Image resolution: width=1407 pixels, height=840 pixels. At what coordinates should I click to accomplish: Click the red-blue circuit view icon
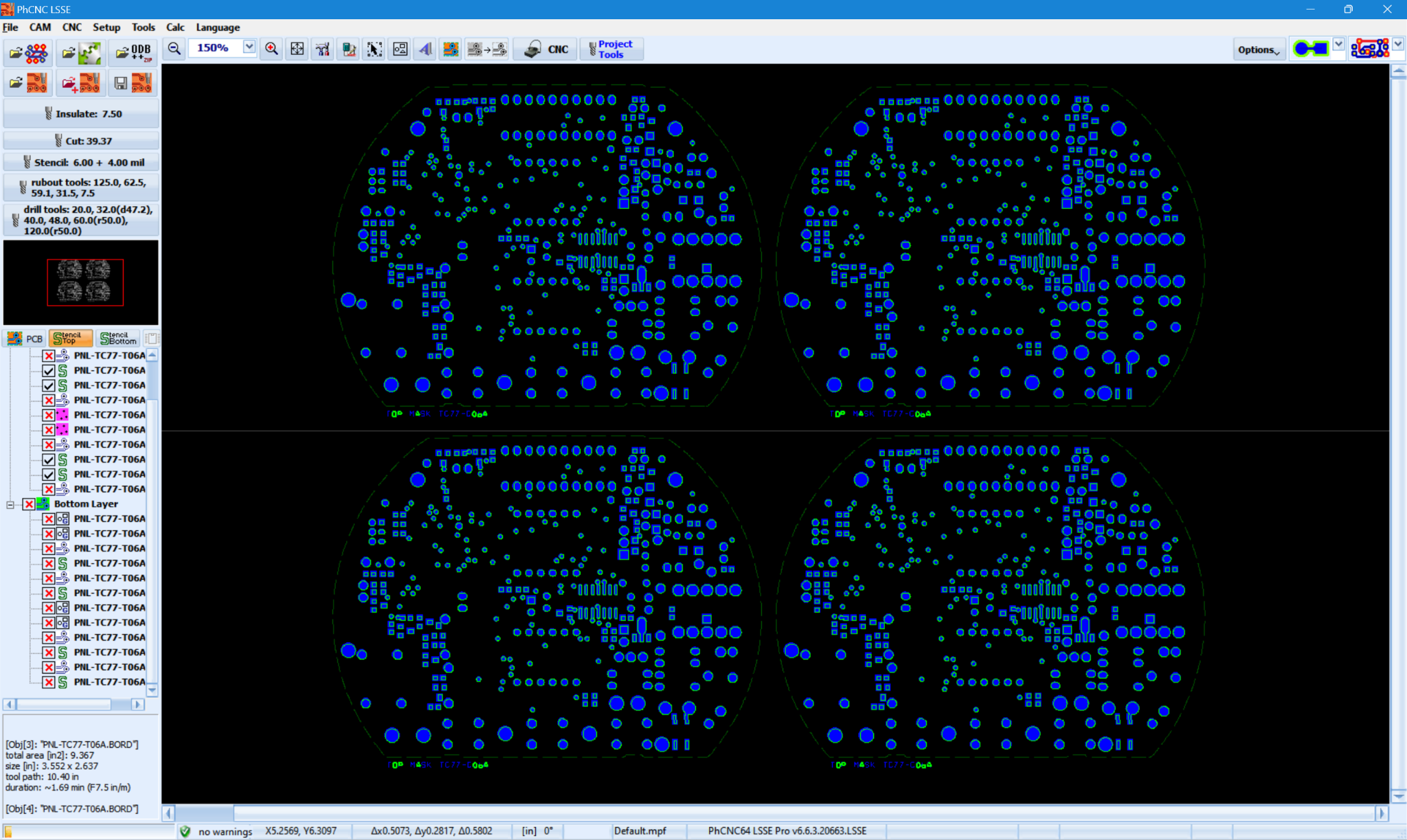coord(1370,48)
